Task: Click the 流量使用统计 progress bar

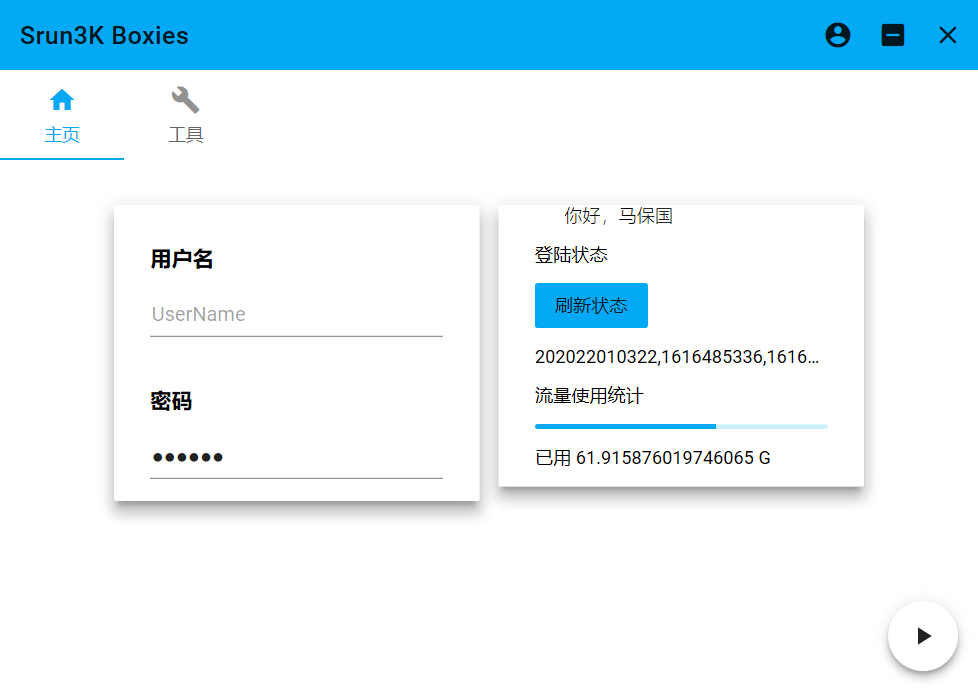Action: (681, 426)
